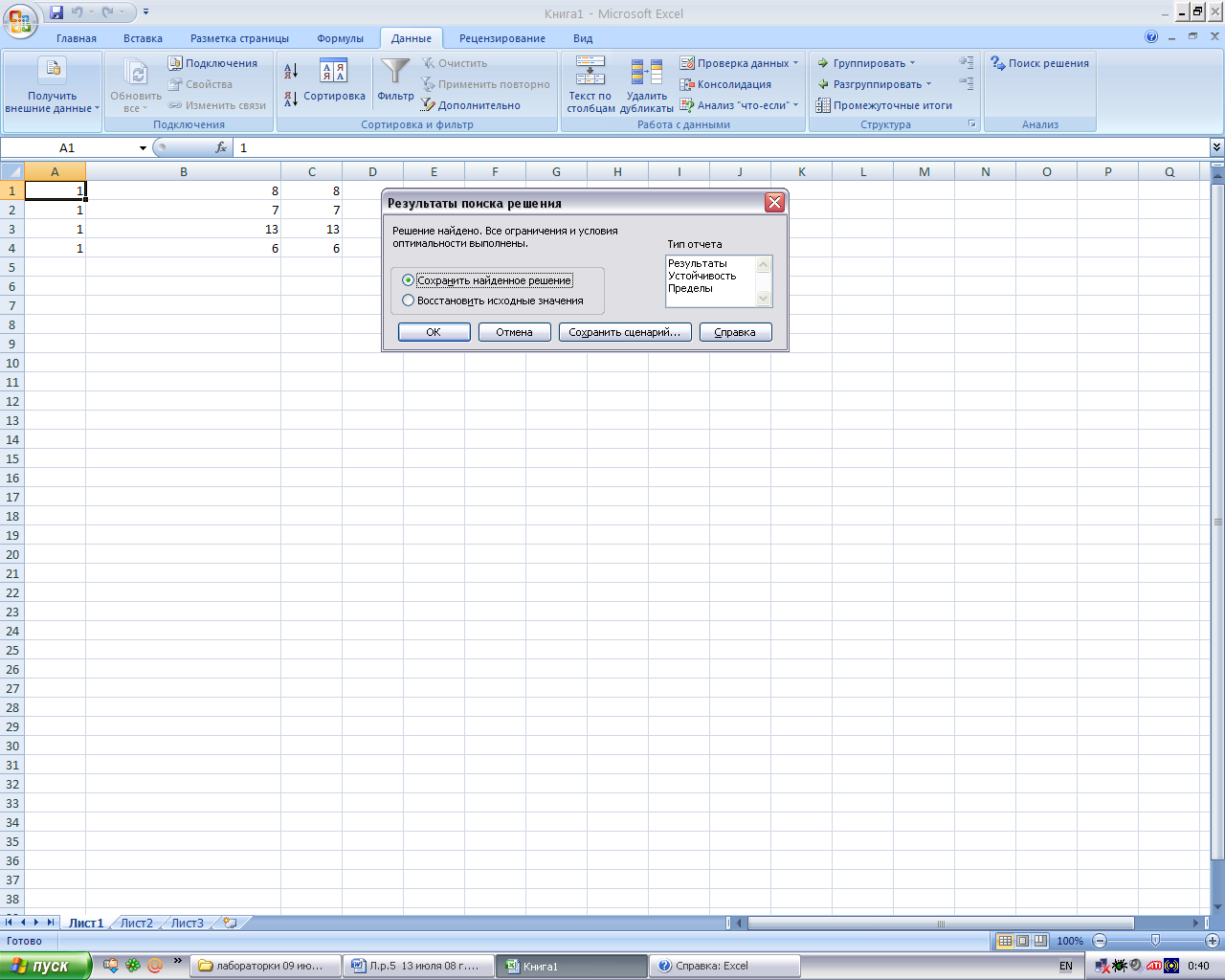Click the formula bar input

pyautogui.click(x=722, y=147)
